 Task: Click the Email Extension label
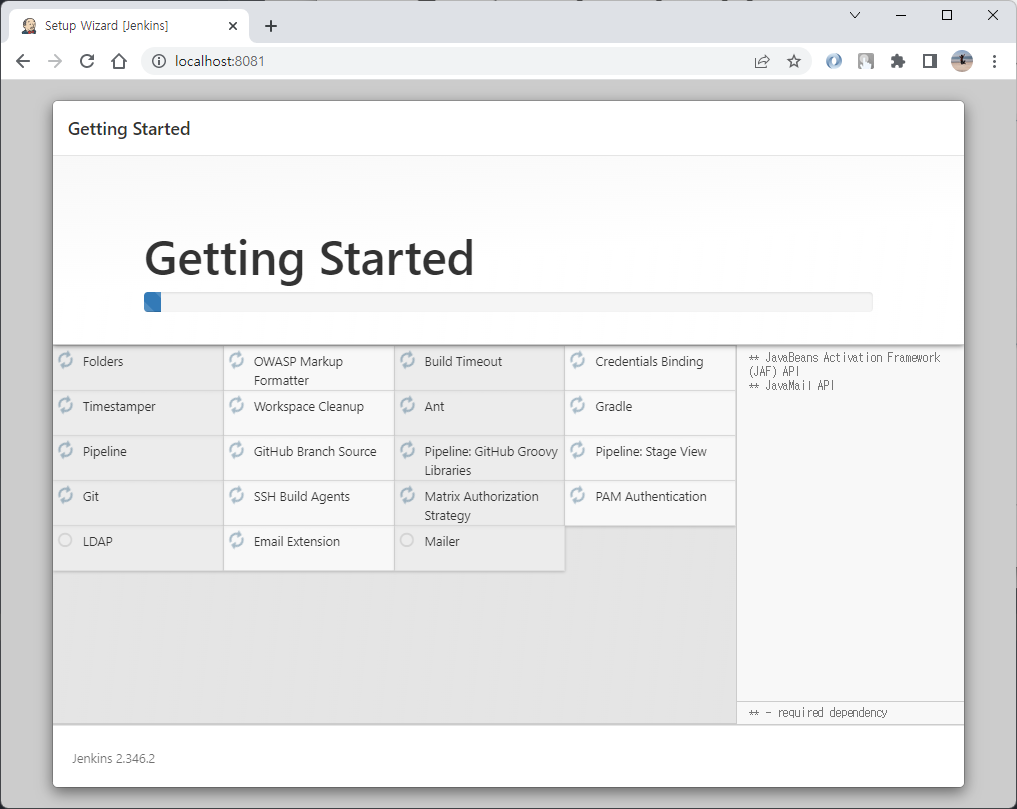(297, 542)
